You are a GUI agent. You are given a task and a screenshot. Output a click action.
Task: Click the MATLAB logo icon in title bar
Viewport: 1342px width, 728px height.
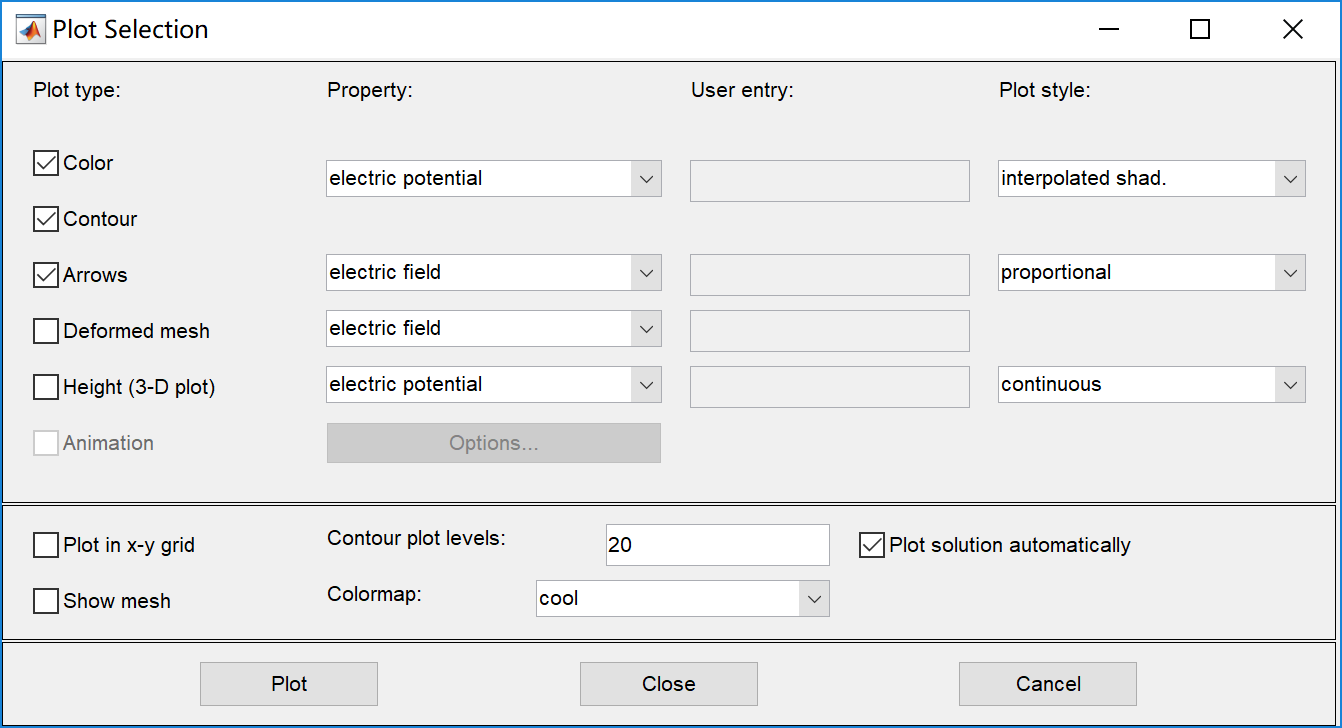coord(31,29)
